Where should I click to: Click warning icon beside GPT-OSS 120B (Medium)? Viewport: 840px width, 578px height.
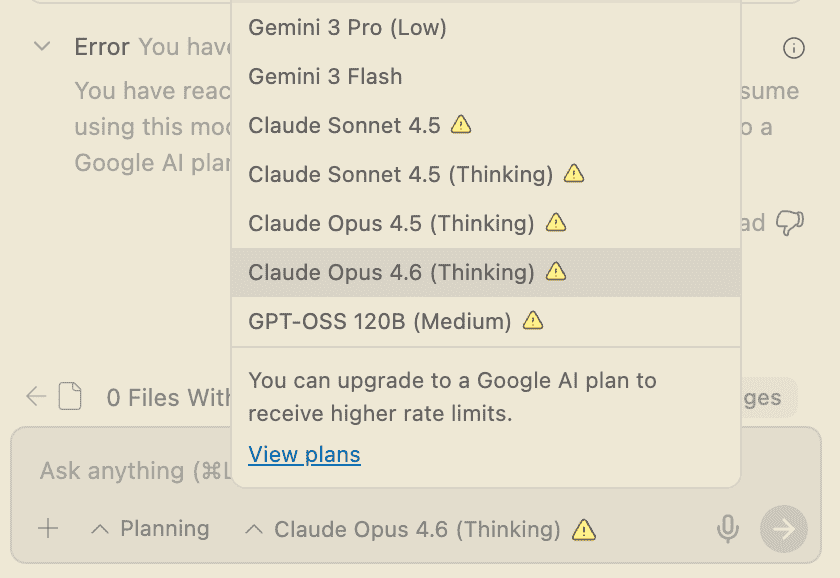[534, 321]
